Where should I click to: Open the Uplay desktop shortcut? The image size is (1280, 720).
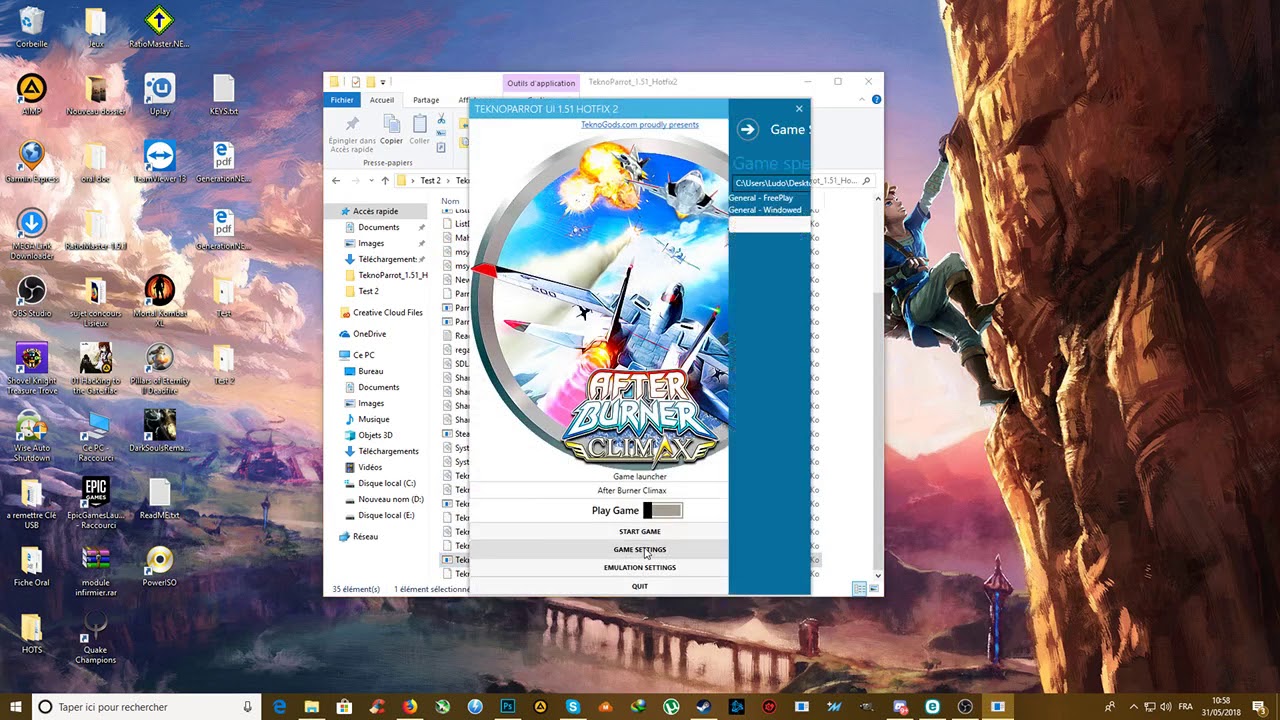tap(160, 95)
